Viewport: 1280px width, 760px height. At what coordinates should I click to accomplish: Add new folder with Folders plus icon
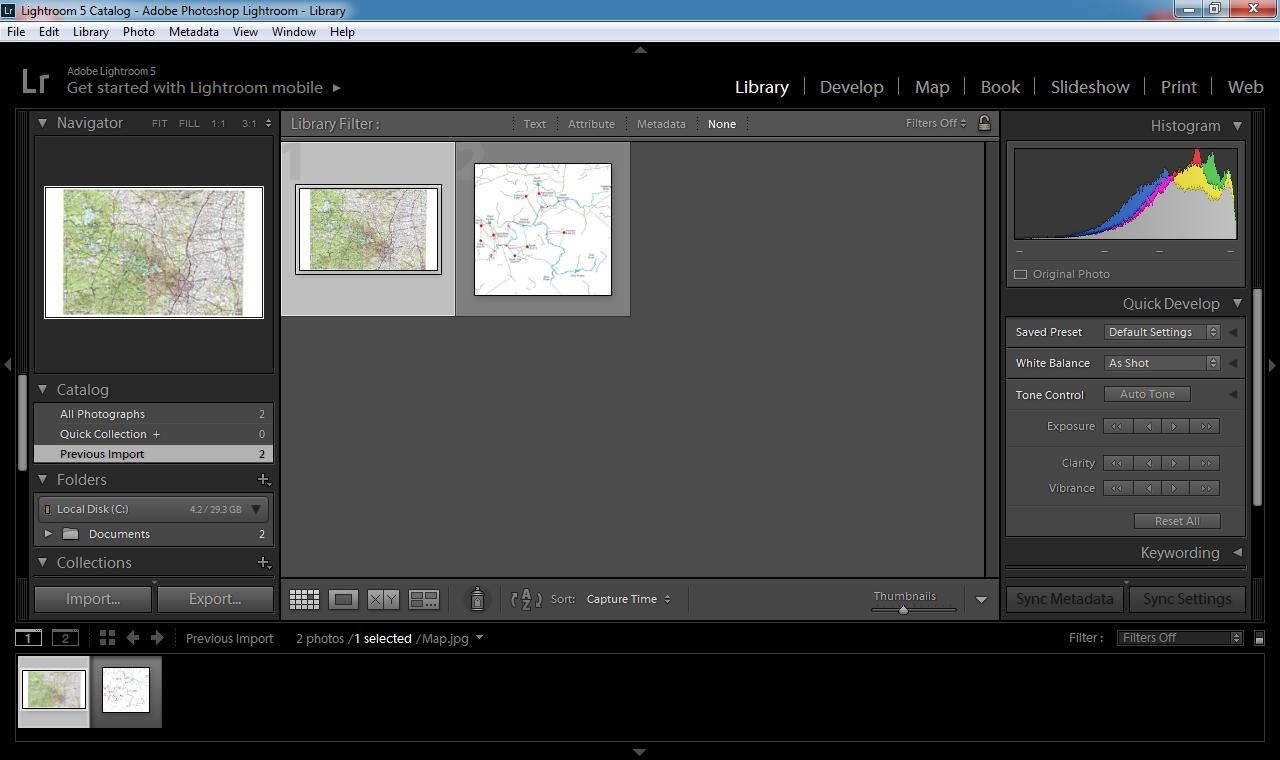264,479
